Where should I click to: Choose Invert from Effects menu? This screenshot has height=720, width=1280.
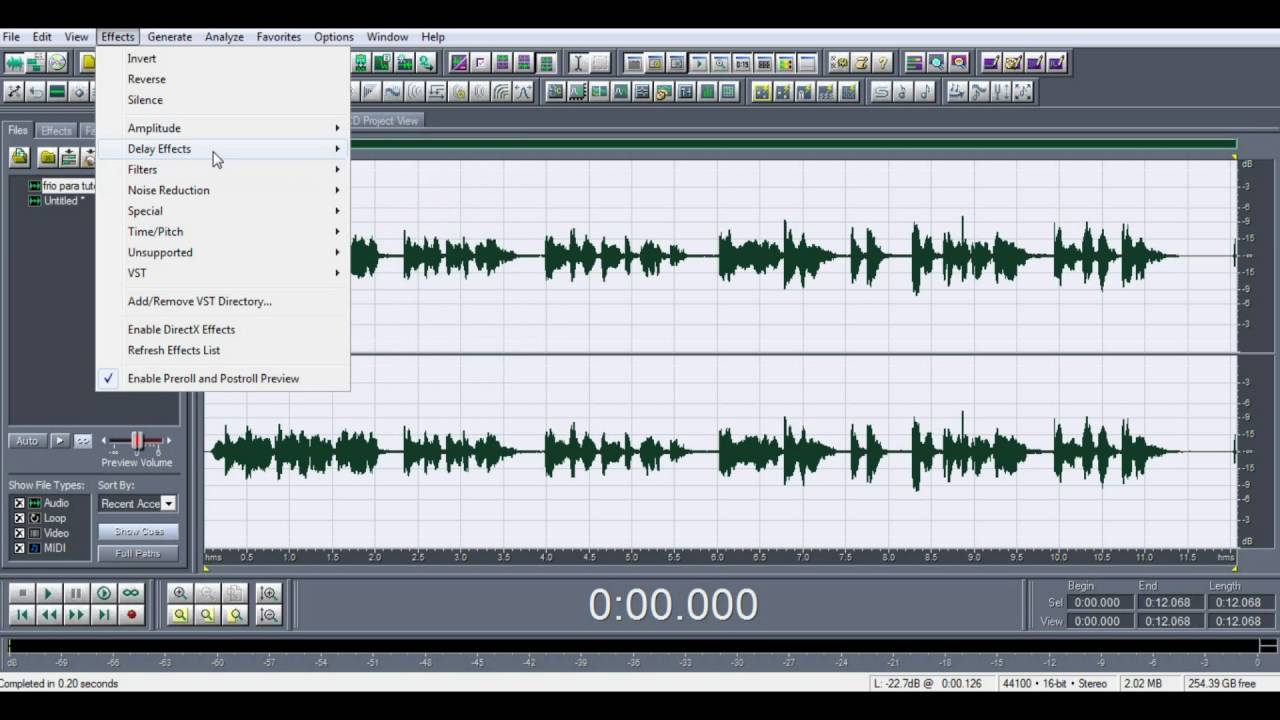[223, 58]
